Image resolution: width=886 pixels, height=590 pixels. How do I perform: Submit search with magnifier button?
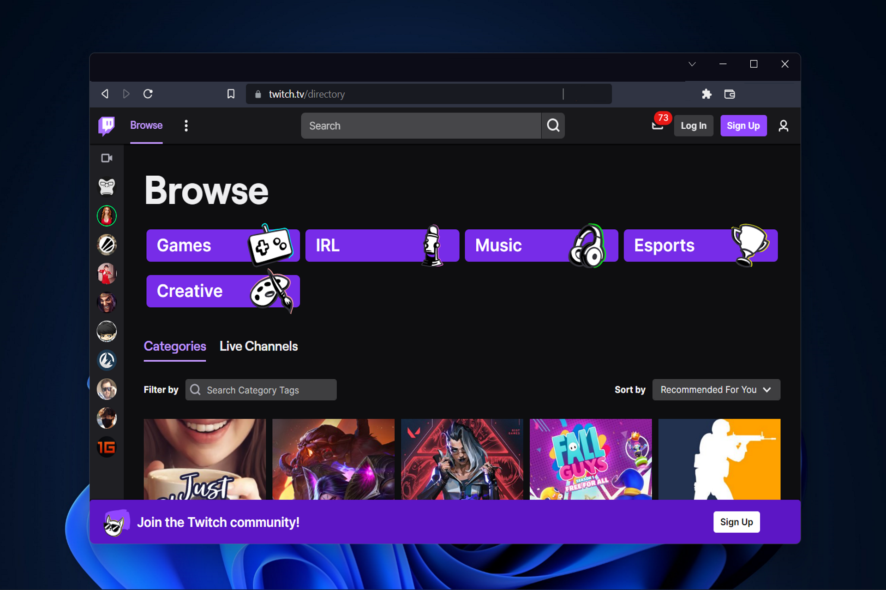553,125
